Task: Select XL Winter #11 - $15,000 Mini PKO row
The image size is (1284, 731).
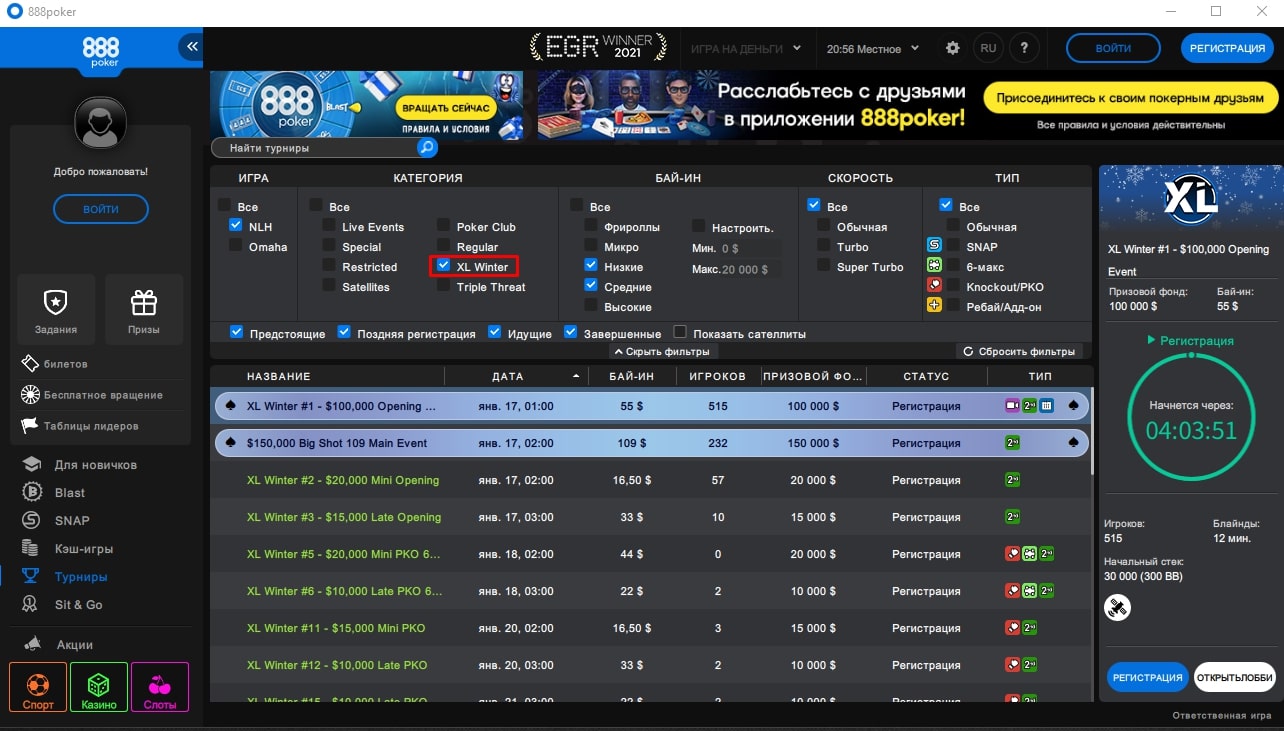Action: click(x=652, y=628)
